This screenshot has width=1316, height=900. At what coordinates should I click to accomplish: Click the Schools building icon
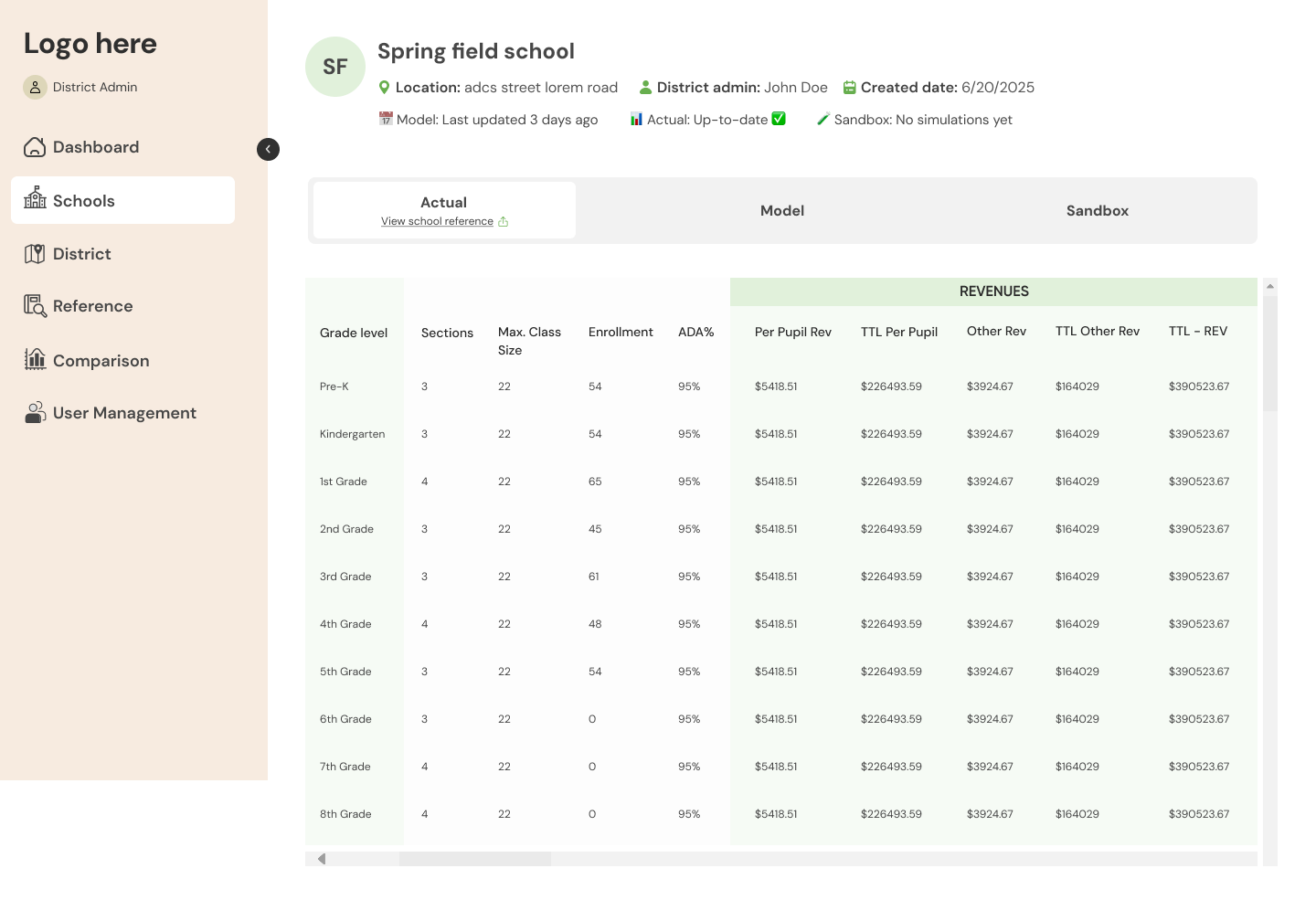(35, 197)
